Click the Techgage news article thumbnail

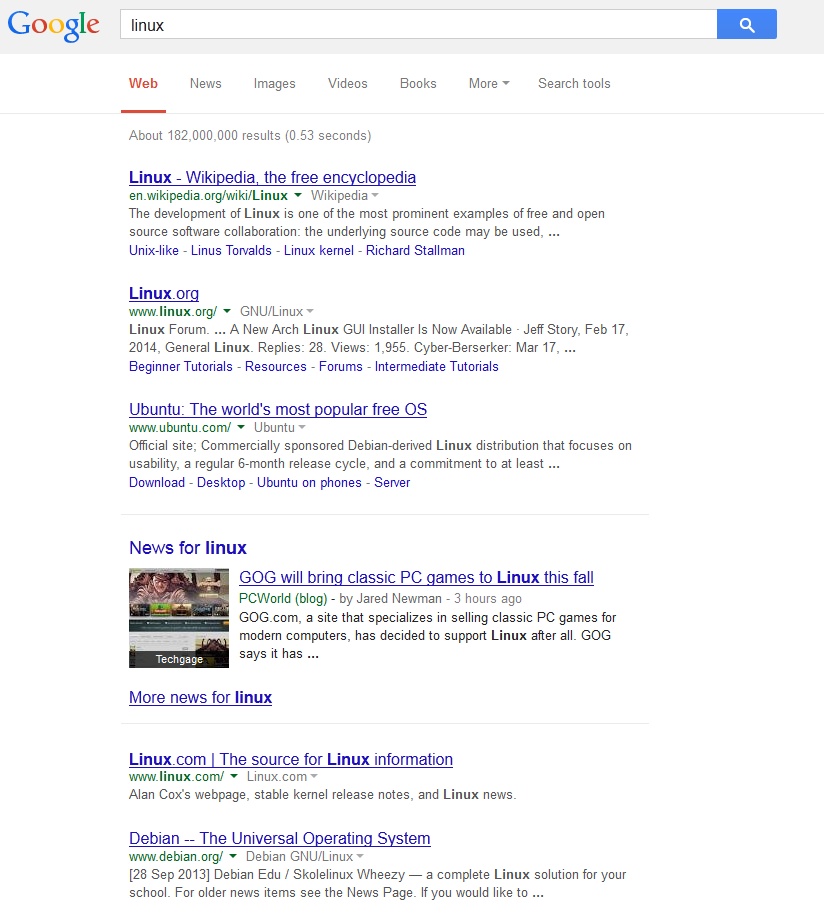tap(178, 617)
